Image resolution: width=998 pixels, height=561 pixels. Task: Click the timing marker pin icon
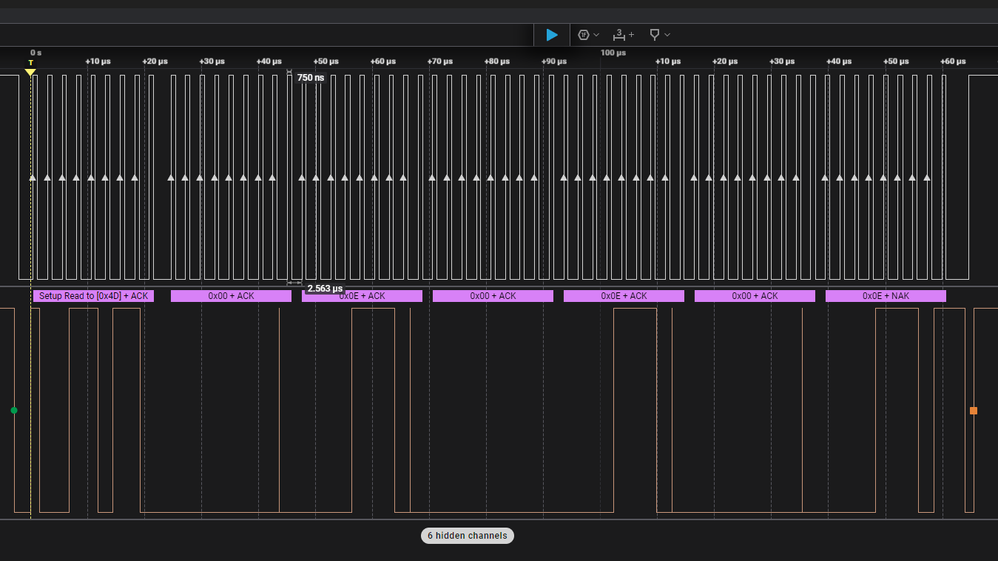(x=654, y=35)
